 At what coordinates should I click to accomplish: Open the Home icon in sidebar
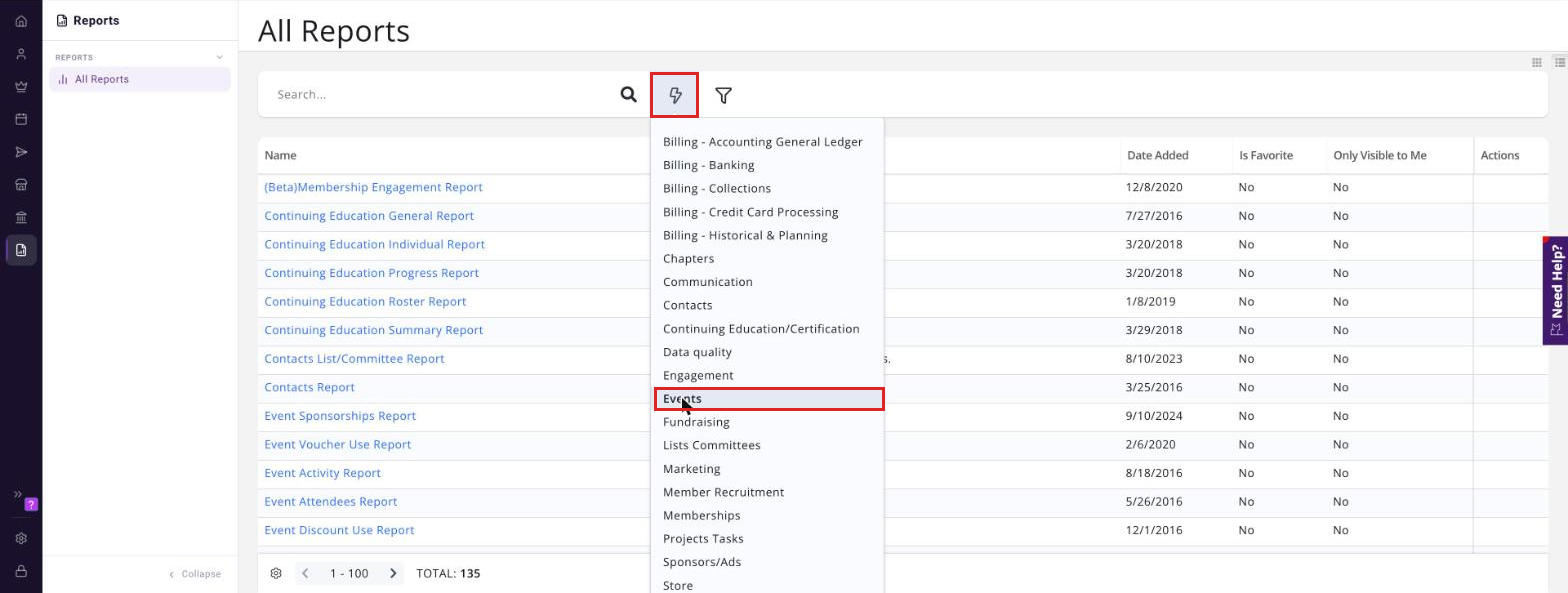21,21
